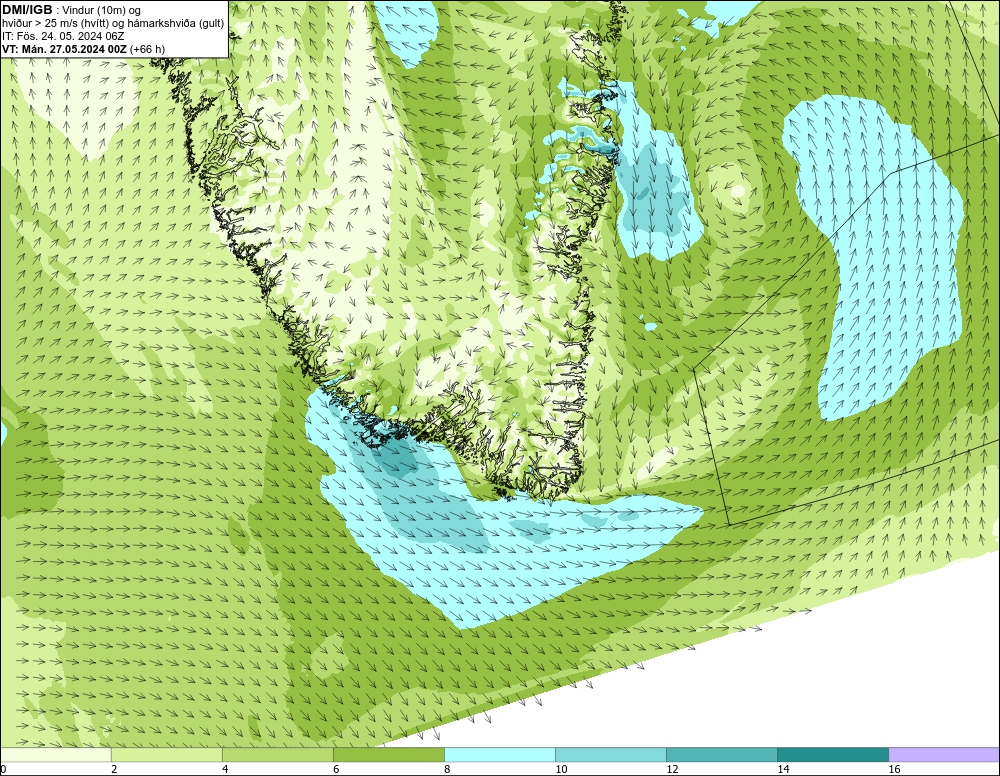Click the 'VT: Mán. 27.05.2024 00Z' valid time line

coord(83,49)
